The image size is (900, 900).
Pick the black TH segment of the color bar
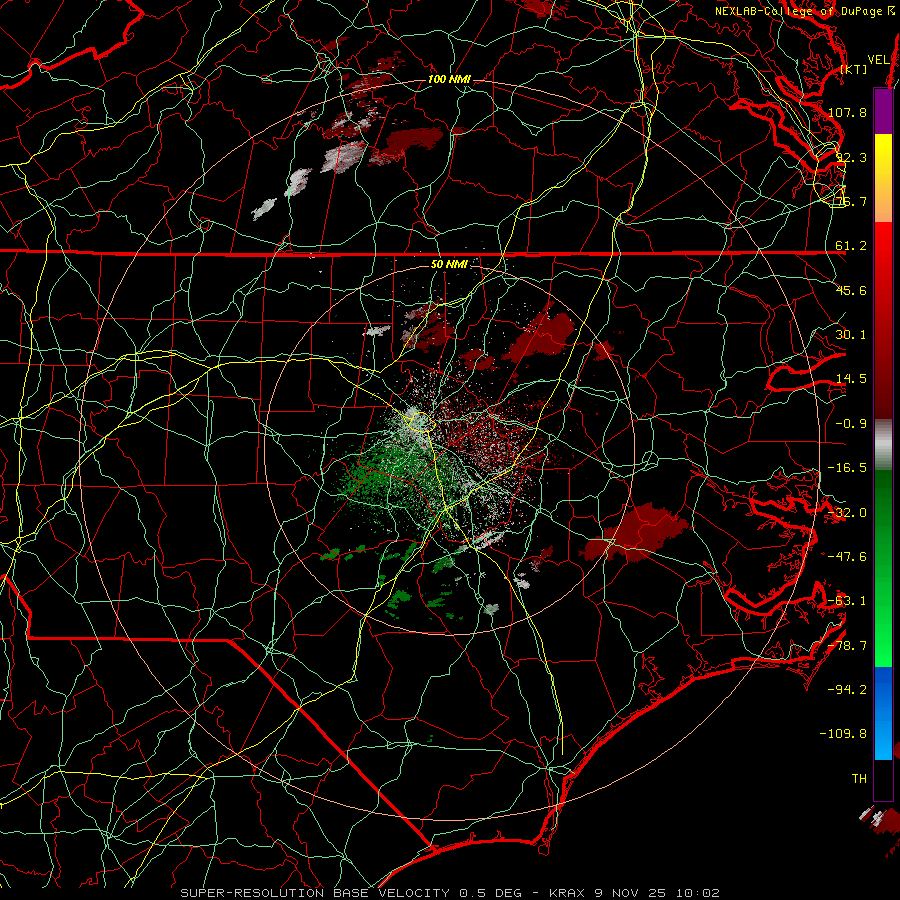coord(883,779)
